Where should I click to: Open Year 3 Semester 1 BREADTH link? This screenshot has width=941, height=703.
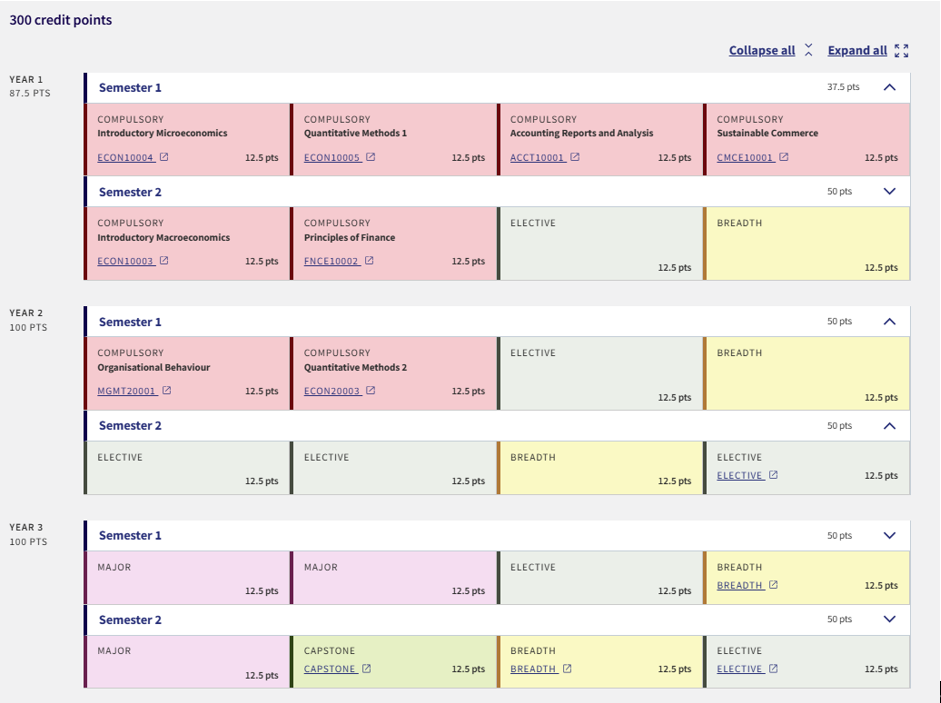pyautogui.click(x=740, y=585)
